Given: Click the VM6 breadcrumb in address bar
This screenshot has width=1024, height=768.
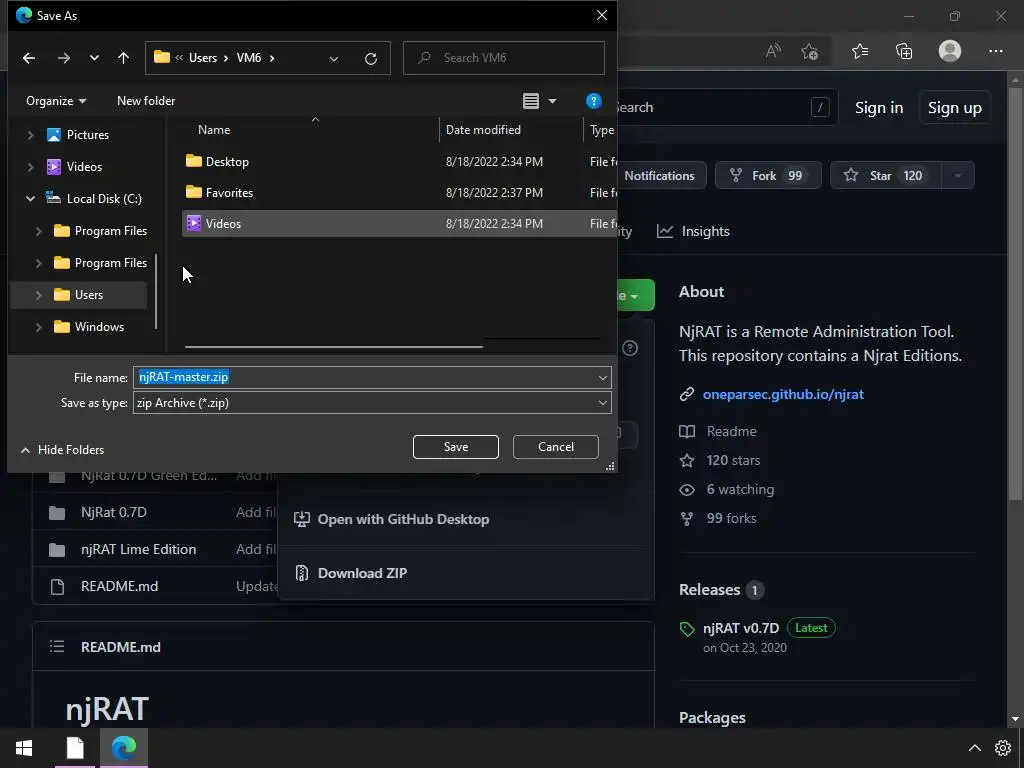Looking at the screenshot, I should pos(249,58).
